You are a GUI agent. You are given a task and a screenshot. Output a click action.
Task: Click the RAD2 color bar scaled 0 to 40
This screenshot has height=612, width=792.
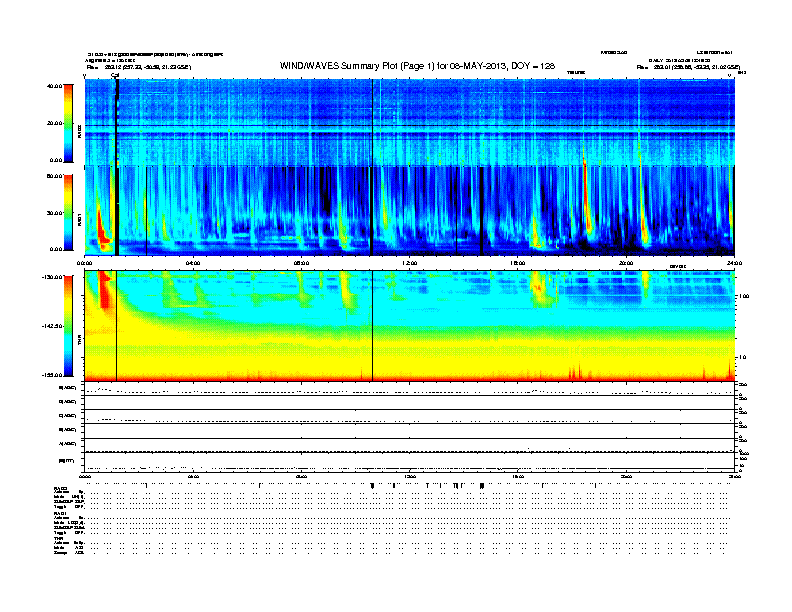68,123
